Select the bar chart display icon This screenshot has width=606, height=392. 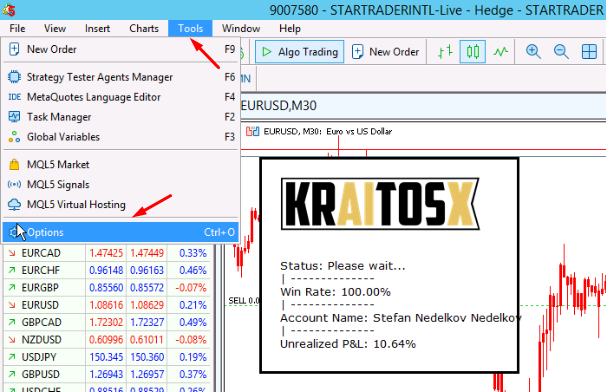click(x=445, y=51)
